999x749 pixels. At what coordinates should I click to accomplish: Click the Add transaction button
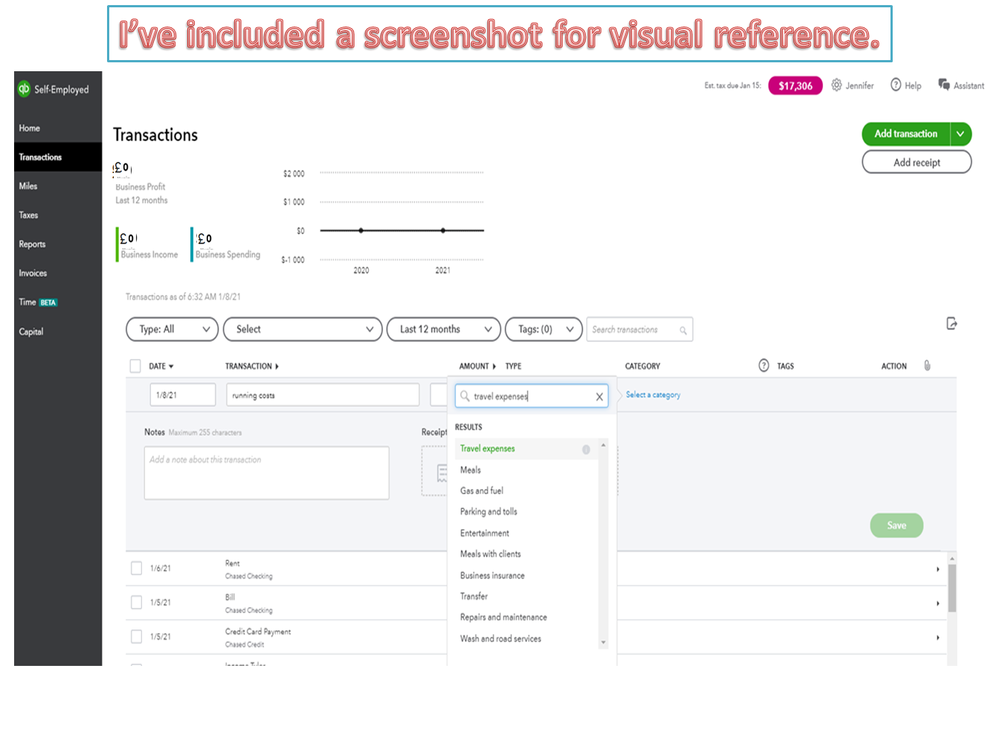click(x=906, y=134)
